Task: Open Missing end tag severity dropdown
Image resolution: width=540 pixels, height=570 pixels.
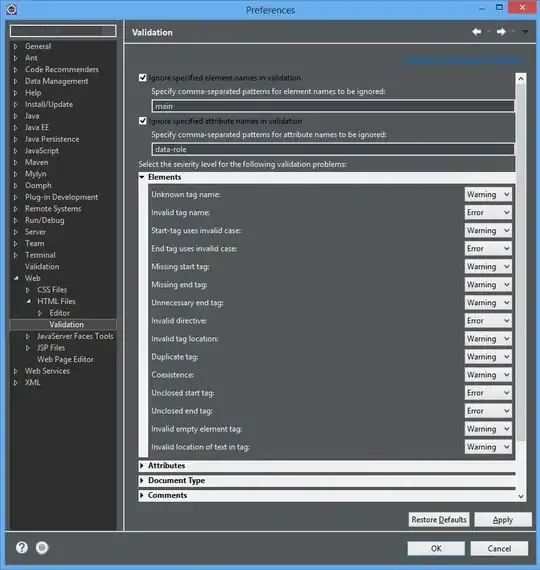Action: 488,285
